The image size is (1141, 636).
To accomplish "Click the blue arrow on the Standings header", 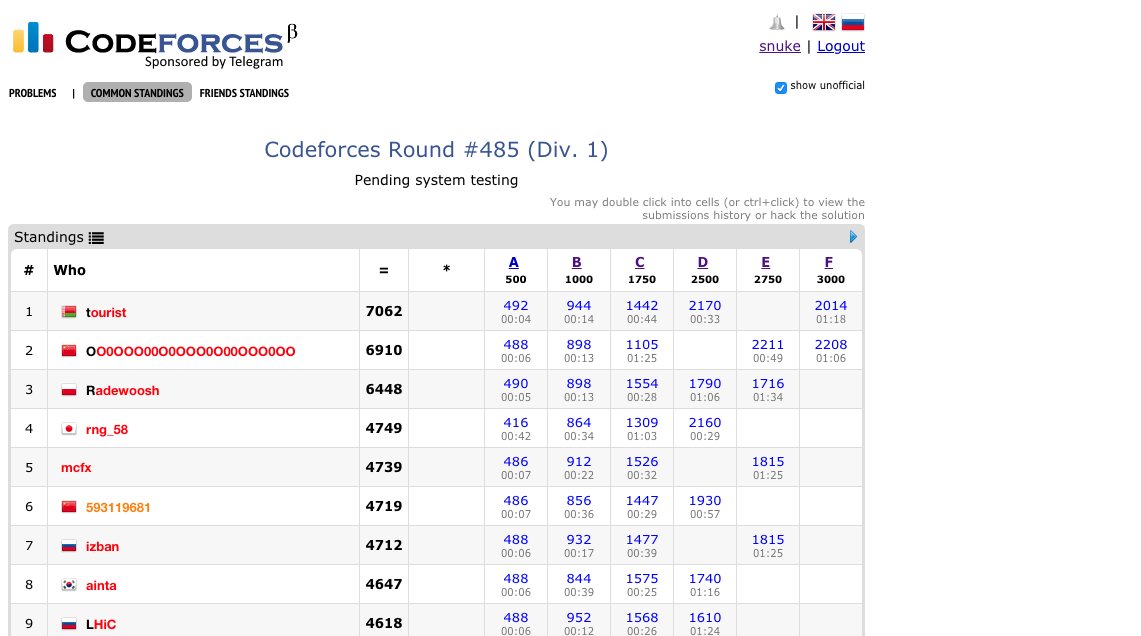I will tap(853, 237).
